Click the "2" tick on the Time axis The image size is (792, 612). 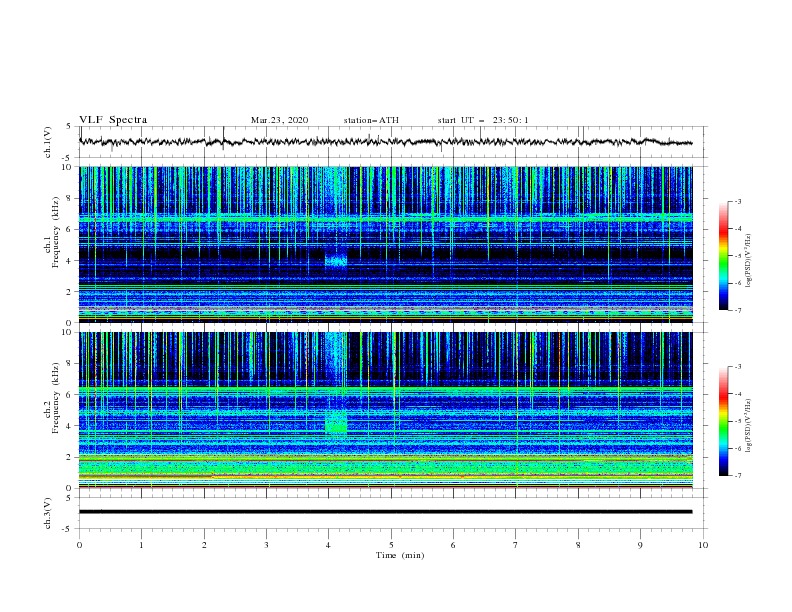(x=204, y=545)
